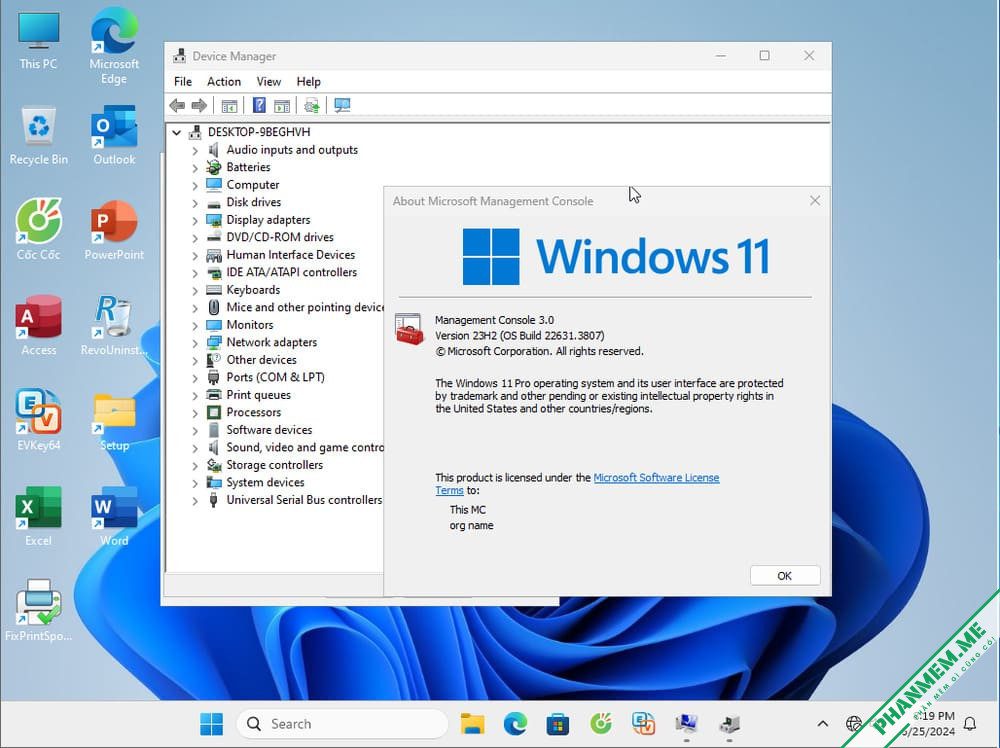Select Ports (COM & LPT) tree item
1000x748 pixels.
click(x=275, y=378)
